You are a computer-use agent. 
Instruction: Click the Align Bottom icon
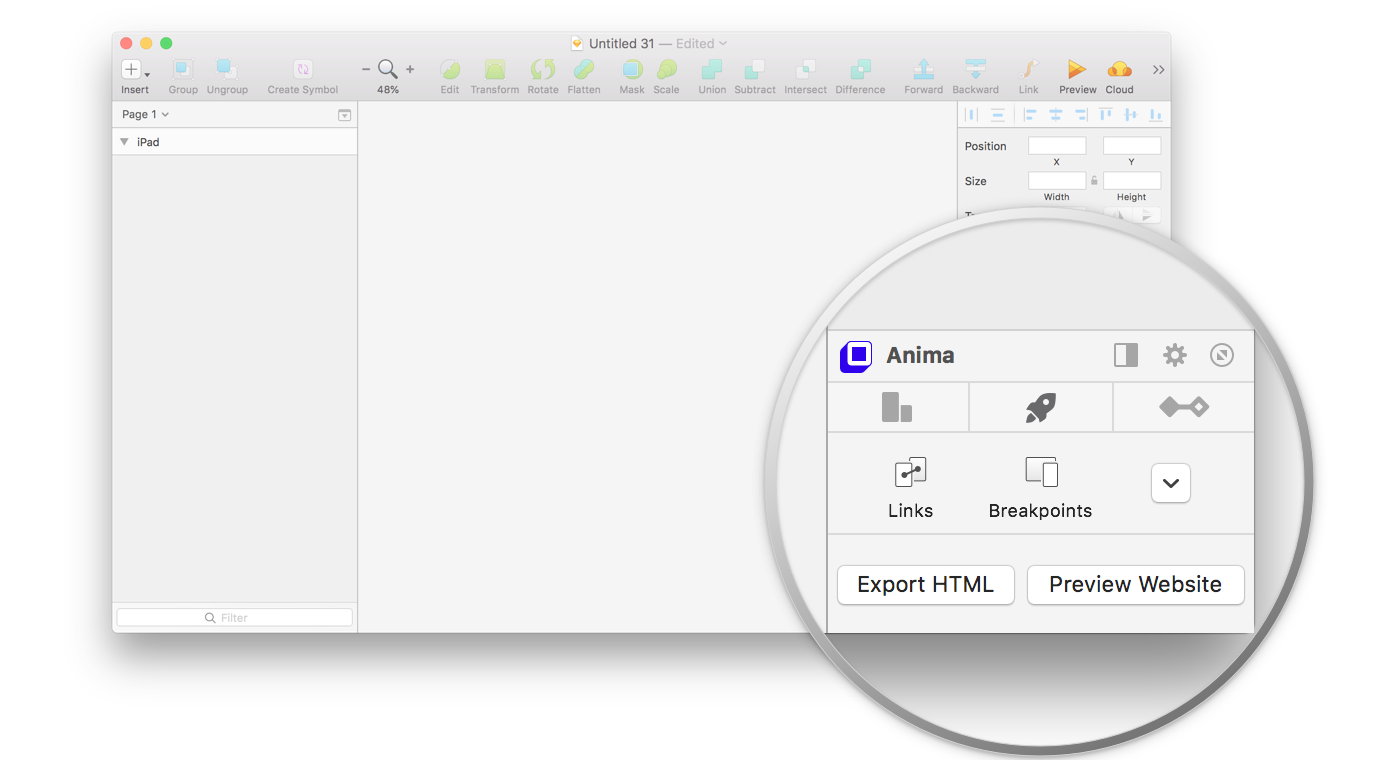[x=1155, y=115]
